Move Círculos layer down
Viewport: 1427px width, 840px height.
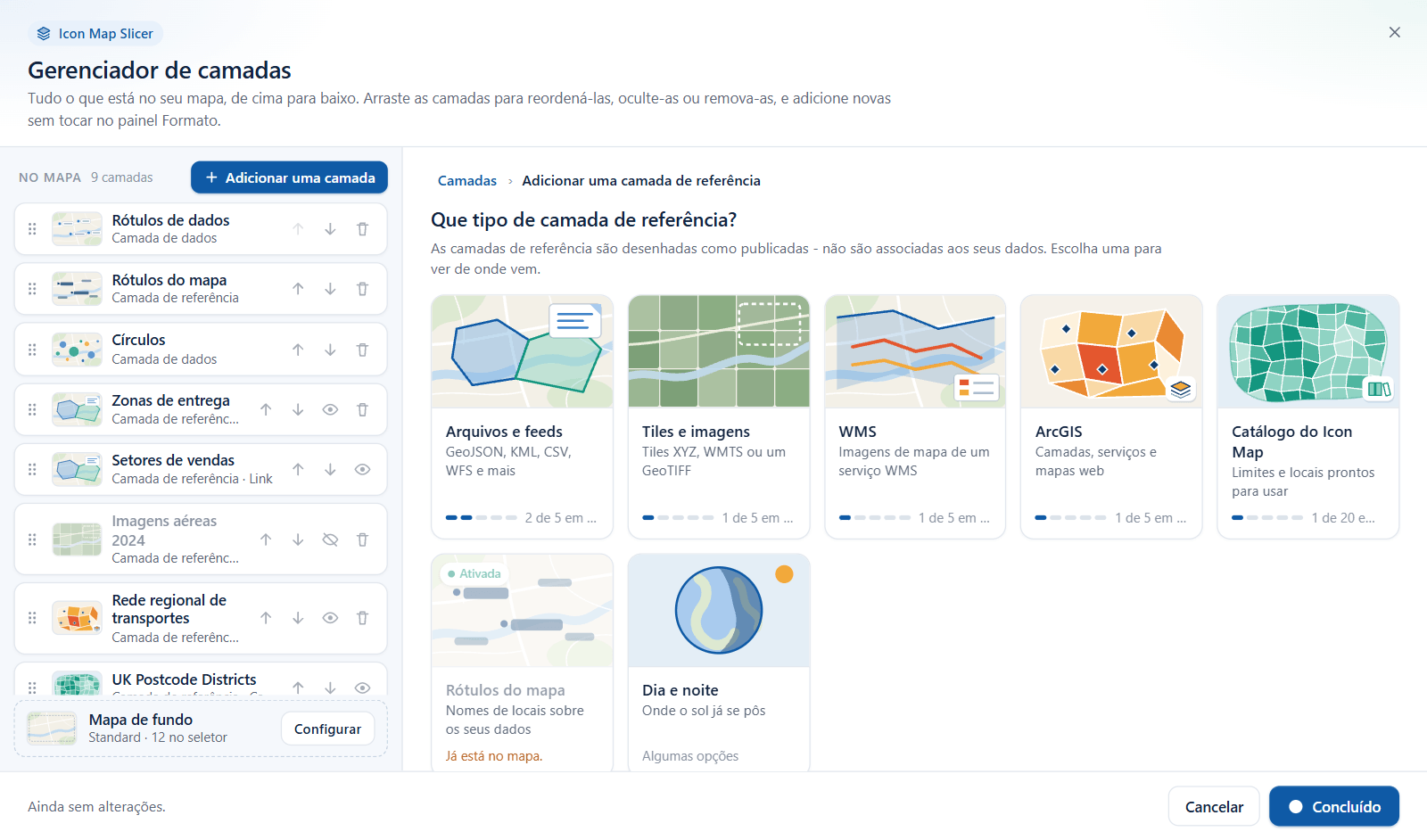pyautogui.click(x=330, y=350)
